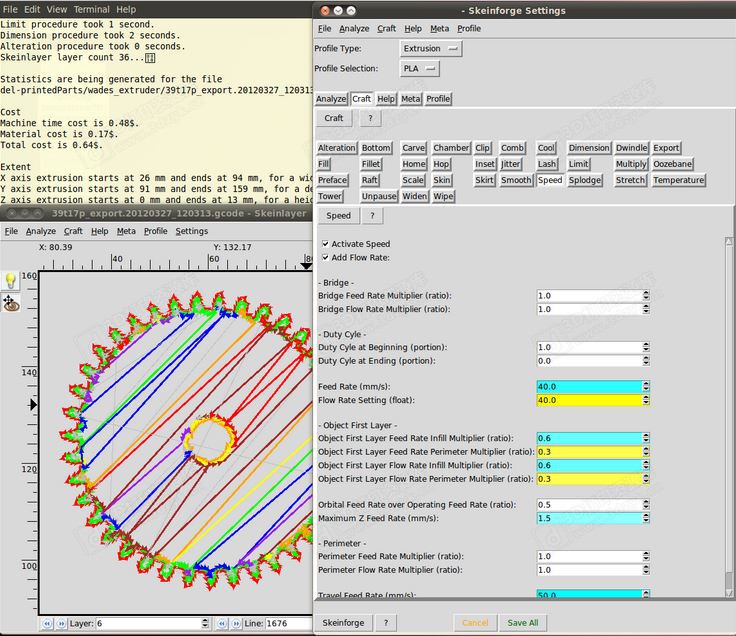This screenshot has height=636, width=736.
Task: Select the Raft tab
Action: tap(371, 180)
